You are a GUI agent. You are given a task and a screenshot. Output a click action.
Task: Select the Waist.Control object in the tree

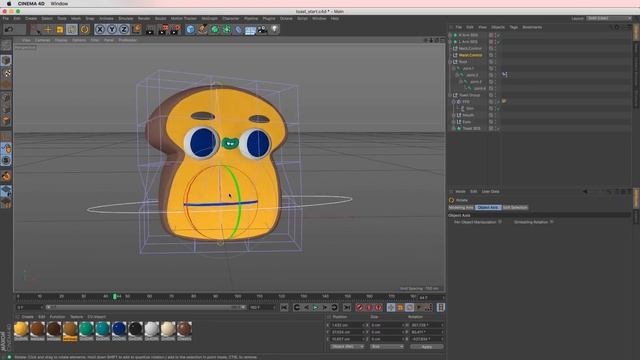(x=470, y=55)
